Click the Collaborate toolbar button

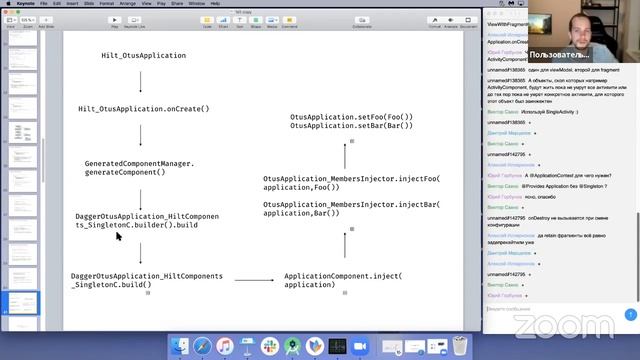(x=362, y=20)
